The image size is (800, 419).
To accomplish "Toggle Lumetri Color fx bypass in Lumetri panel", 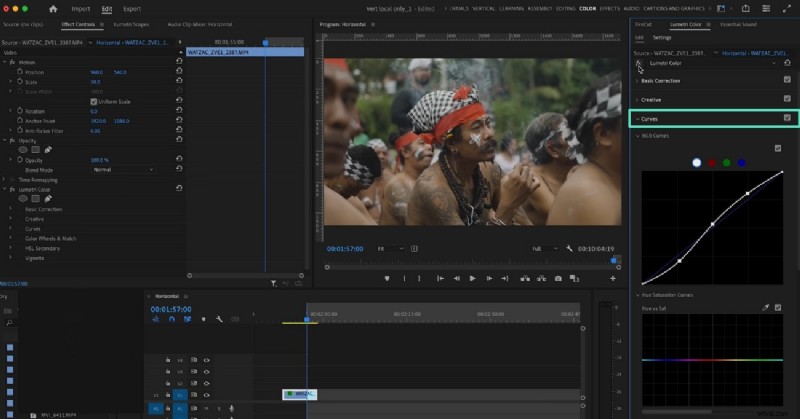I will (638, 63).
